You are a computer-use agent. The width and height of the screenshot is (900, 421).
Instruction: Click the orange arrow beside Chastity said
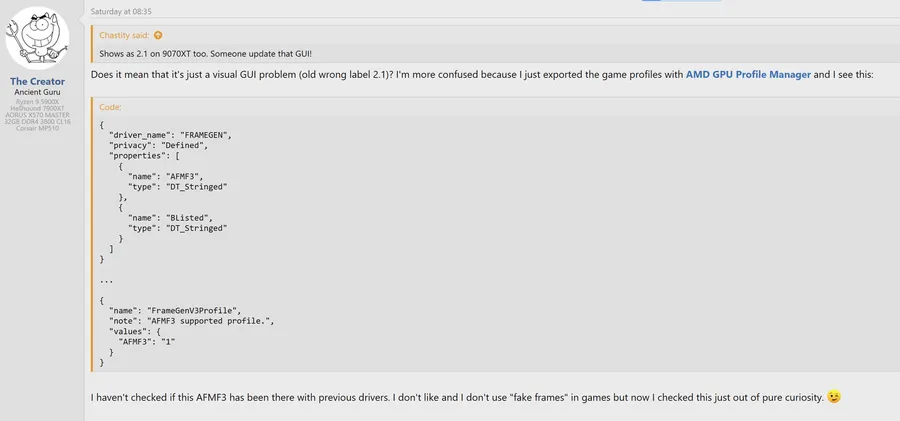click(158, 35)
